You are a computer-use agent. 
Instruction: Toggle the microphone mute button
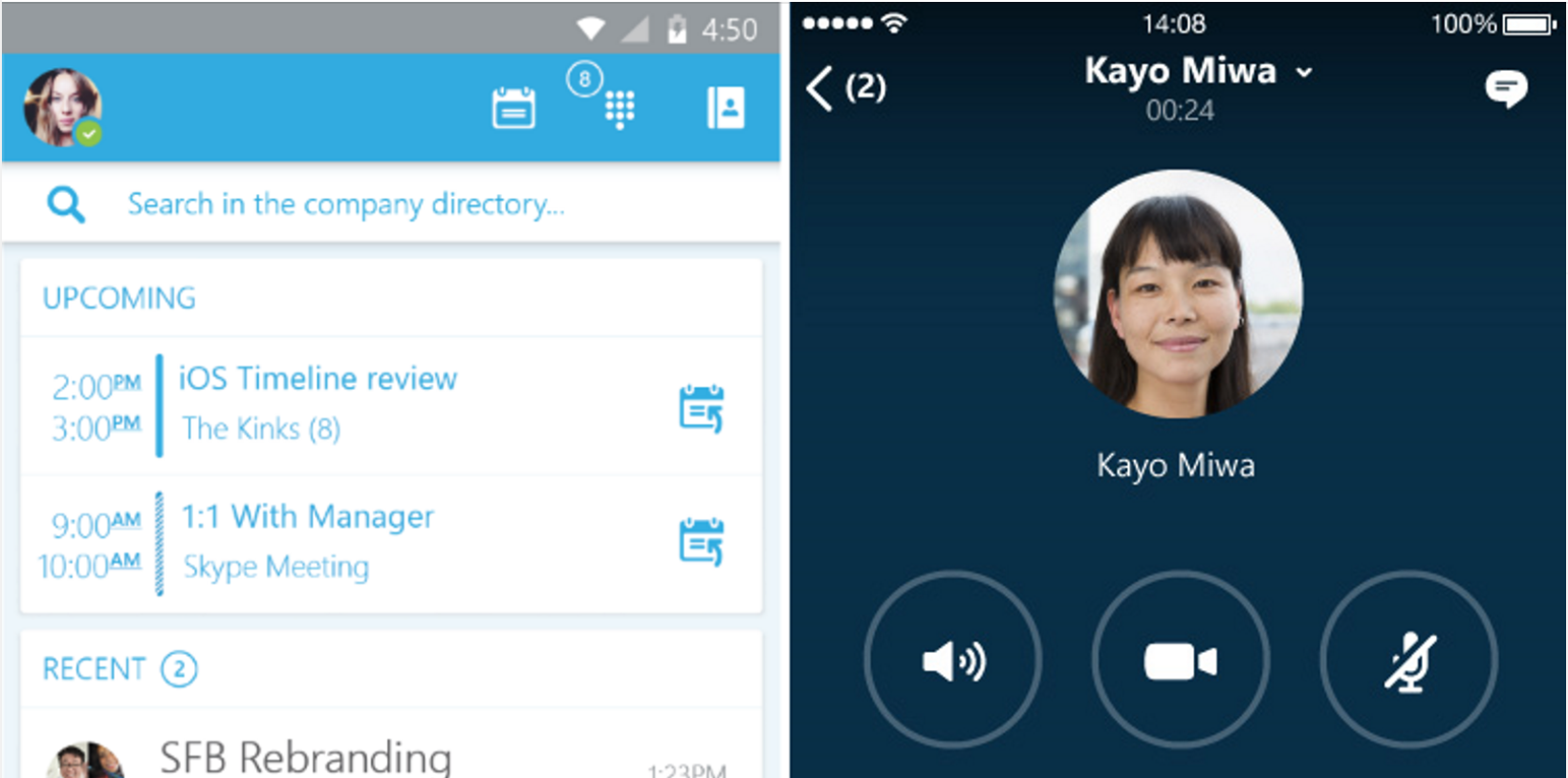pos(1408,660)
